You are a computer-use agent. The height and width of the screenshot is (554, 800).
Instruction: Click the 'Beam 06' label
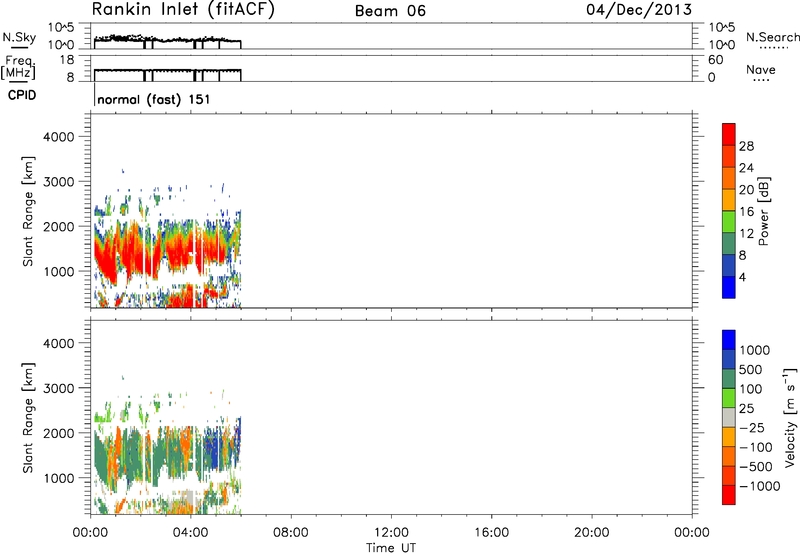[x=390, y=11]
